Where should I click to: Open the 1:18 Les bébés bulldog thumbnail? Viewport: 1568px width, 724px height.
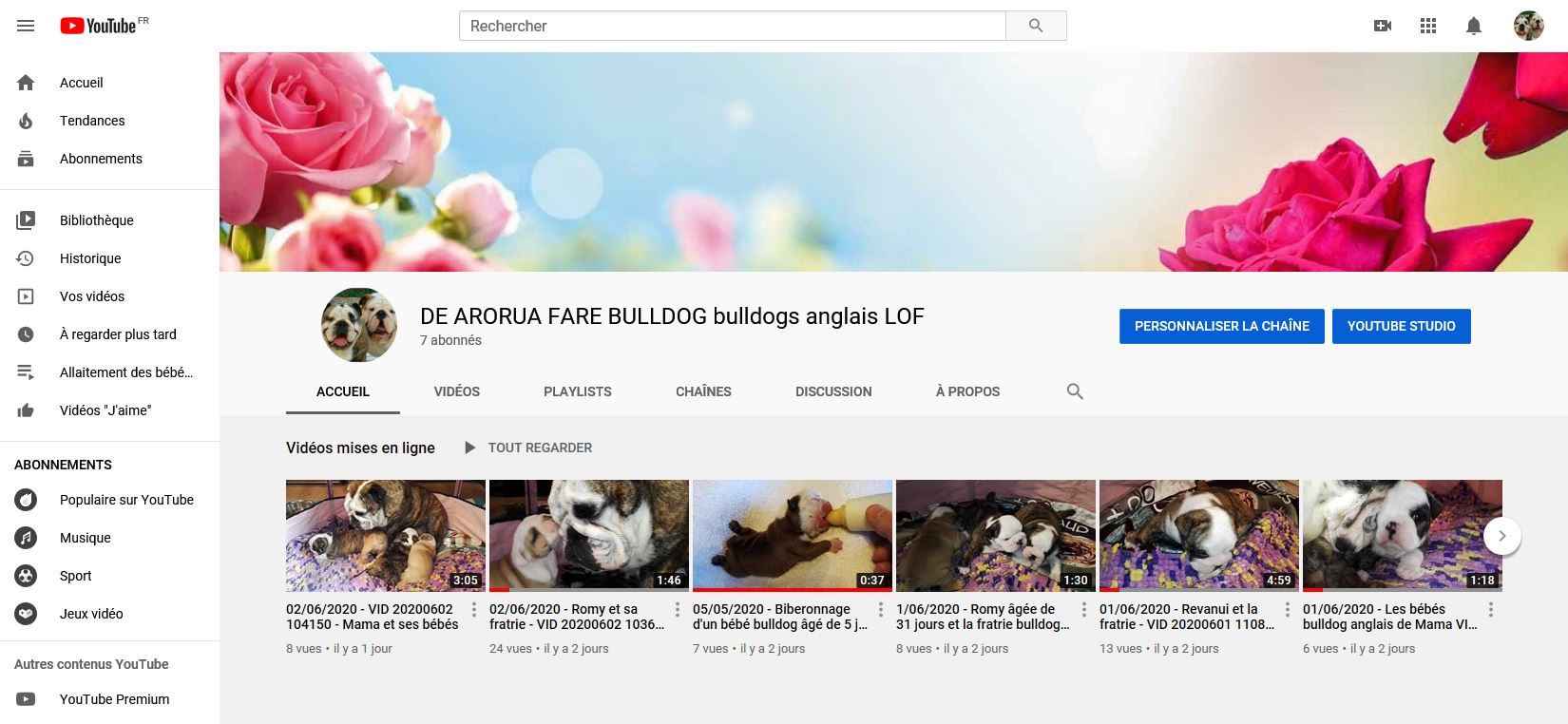point(1403,536)
